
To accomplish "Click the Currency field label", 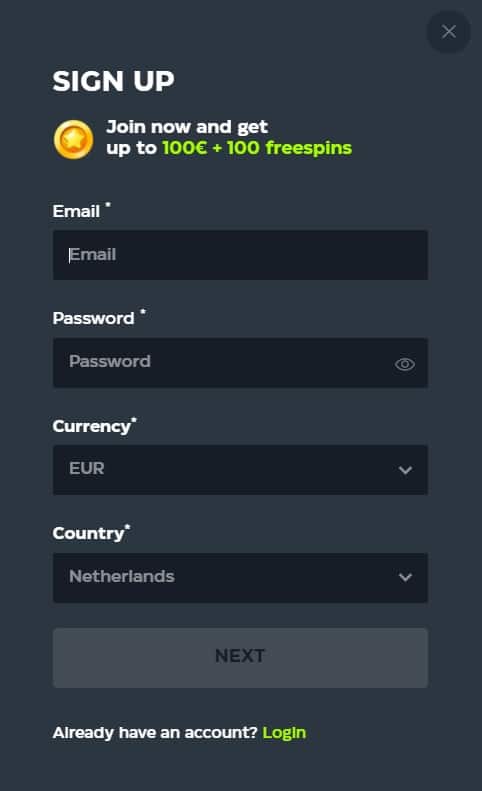I will 91,426.
